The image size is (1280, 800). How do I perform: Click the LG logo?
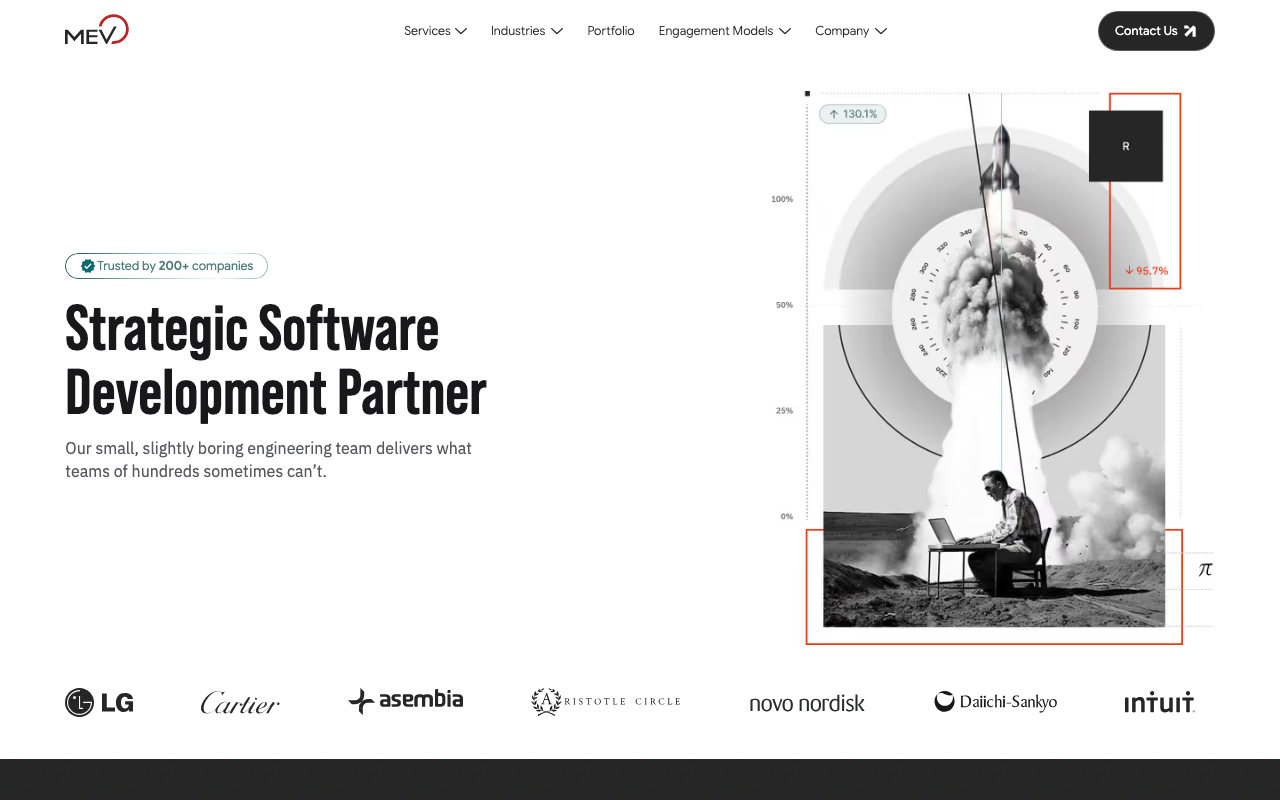(x=99, y=703)
